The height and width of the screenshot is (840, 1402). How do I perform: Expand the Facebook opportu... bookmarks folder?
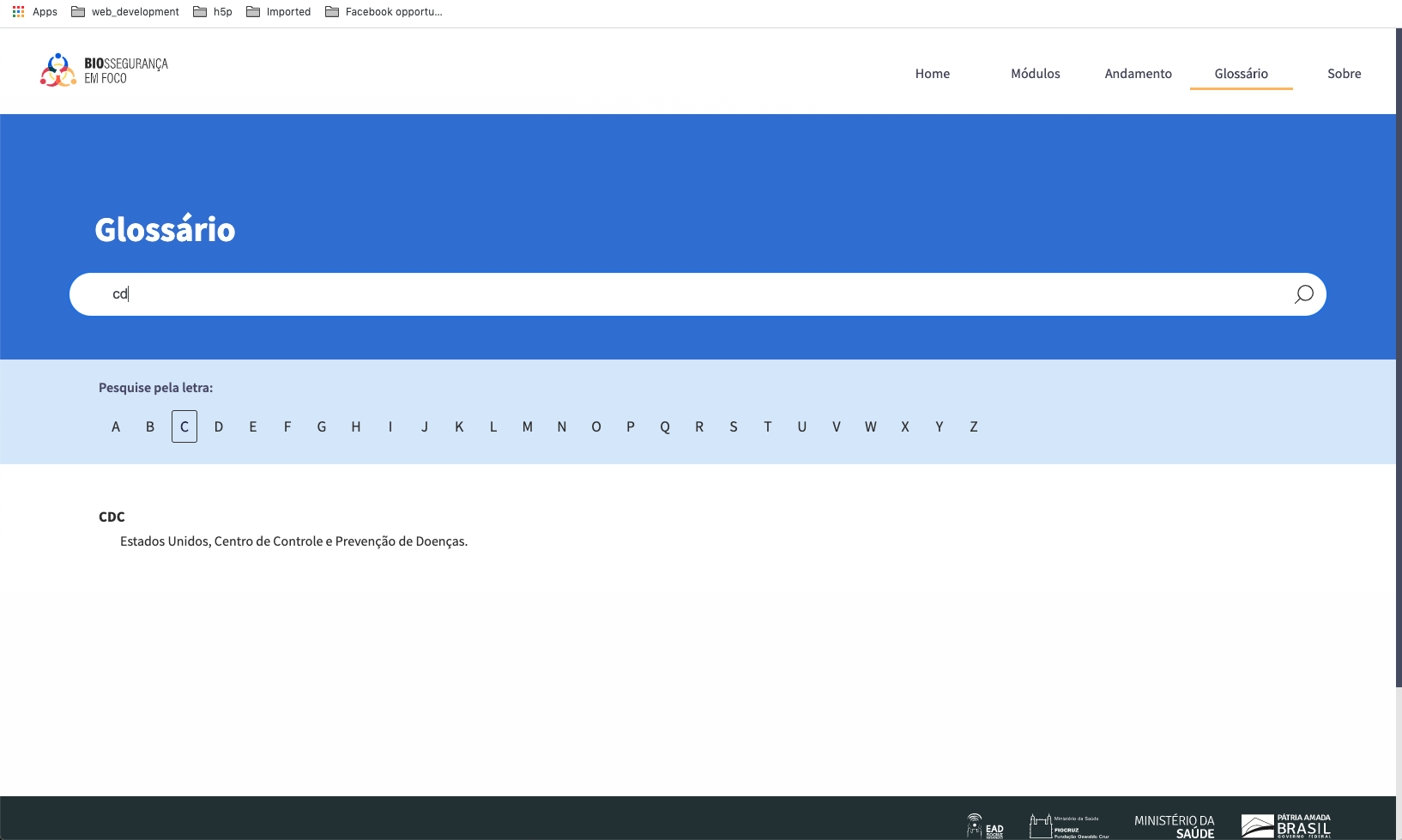[384, 12]
